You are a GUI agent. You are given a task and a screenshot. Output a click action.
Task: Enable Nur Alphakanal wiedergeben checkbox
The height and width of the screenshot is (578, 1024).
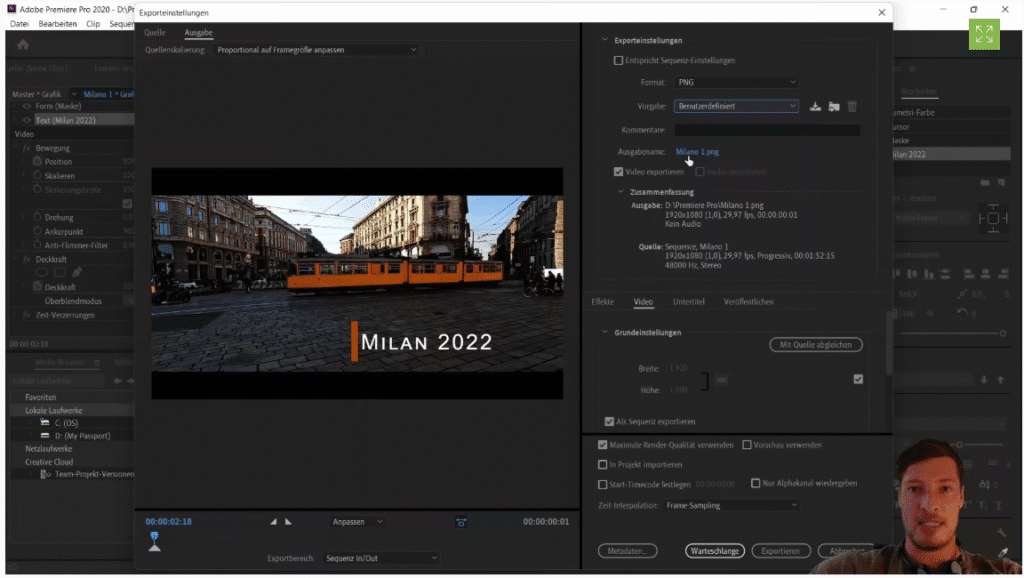756,483
